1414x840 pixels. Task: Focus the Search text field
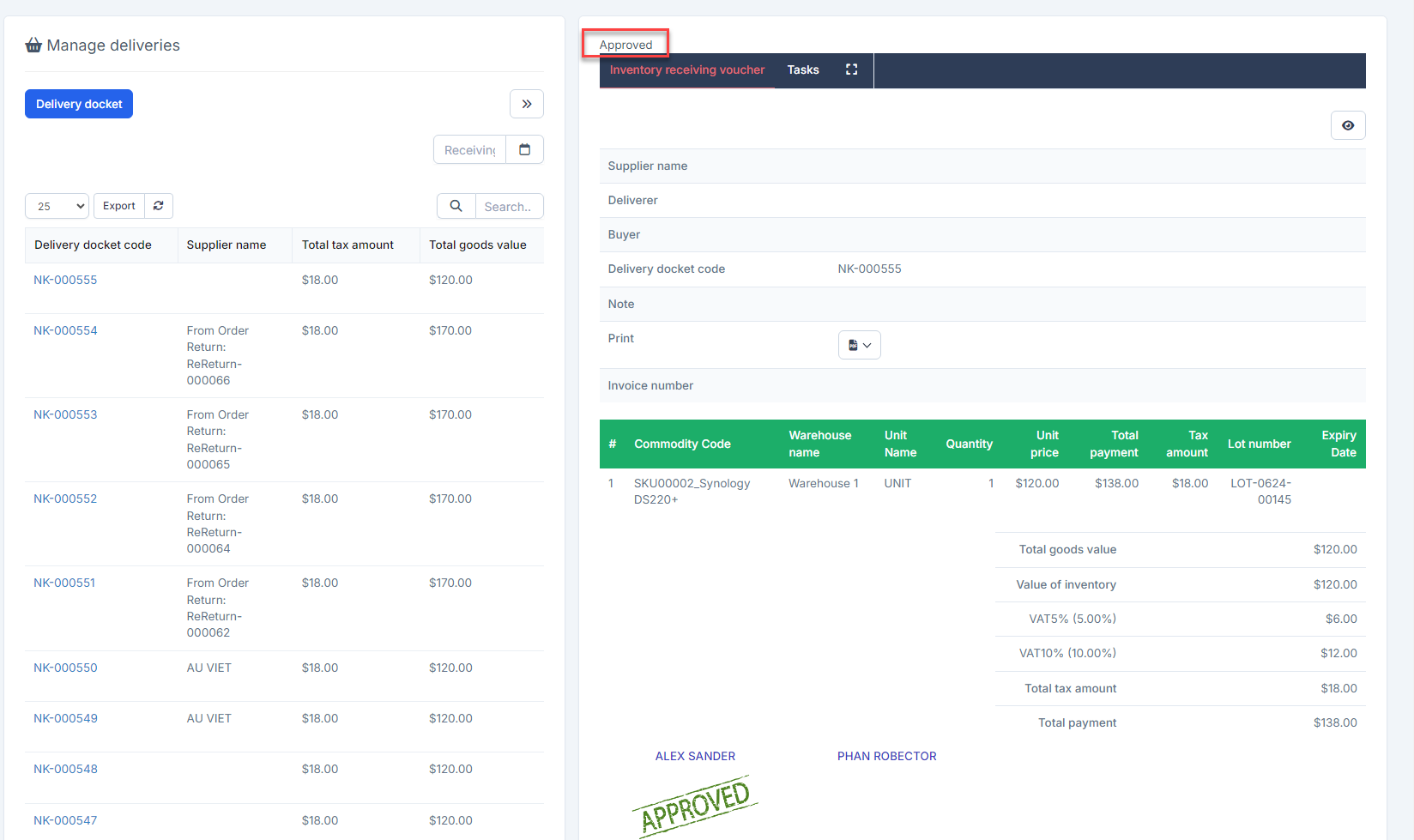click(509, 207)
